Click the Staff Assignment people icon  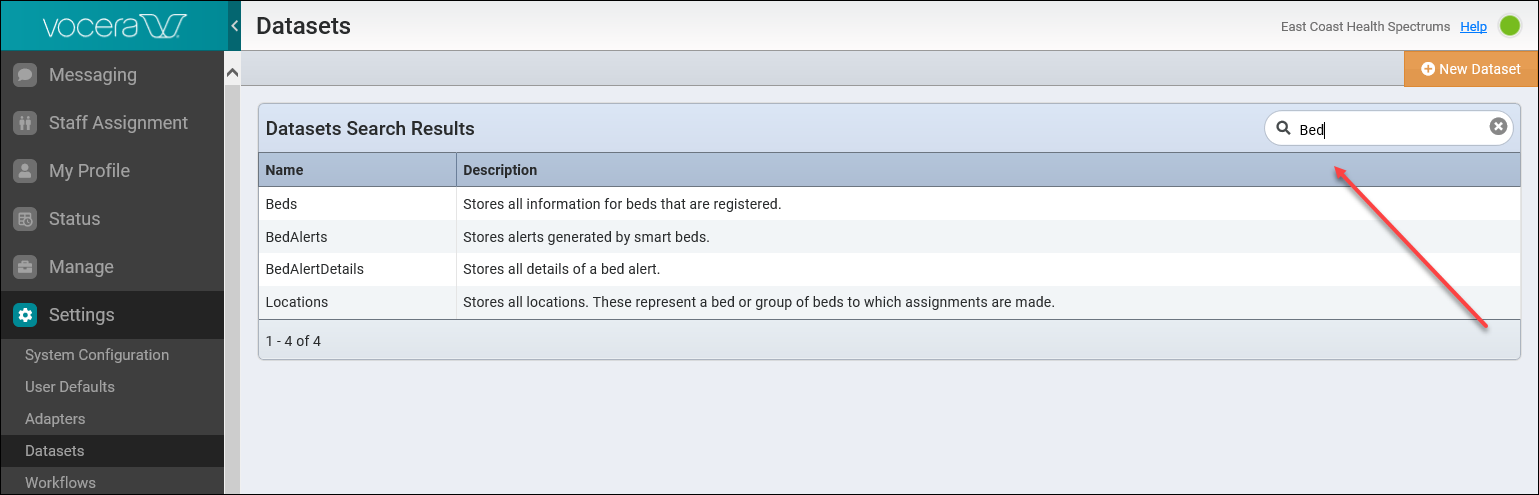click(x=25, y=123)
